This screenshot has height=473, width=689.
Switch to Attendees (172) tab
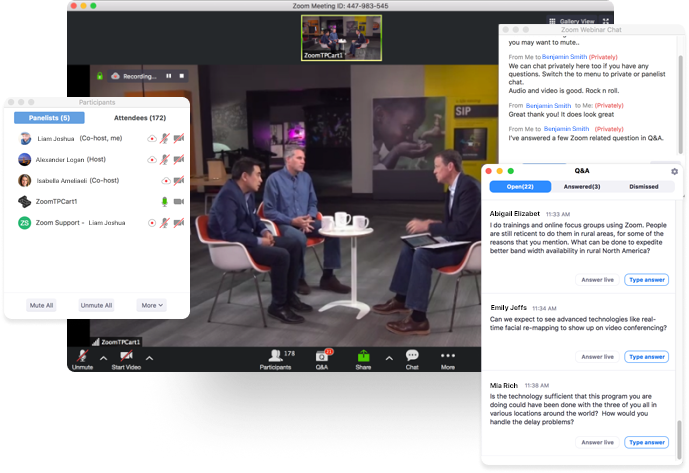(x=140, y=118)
